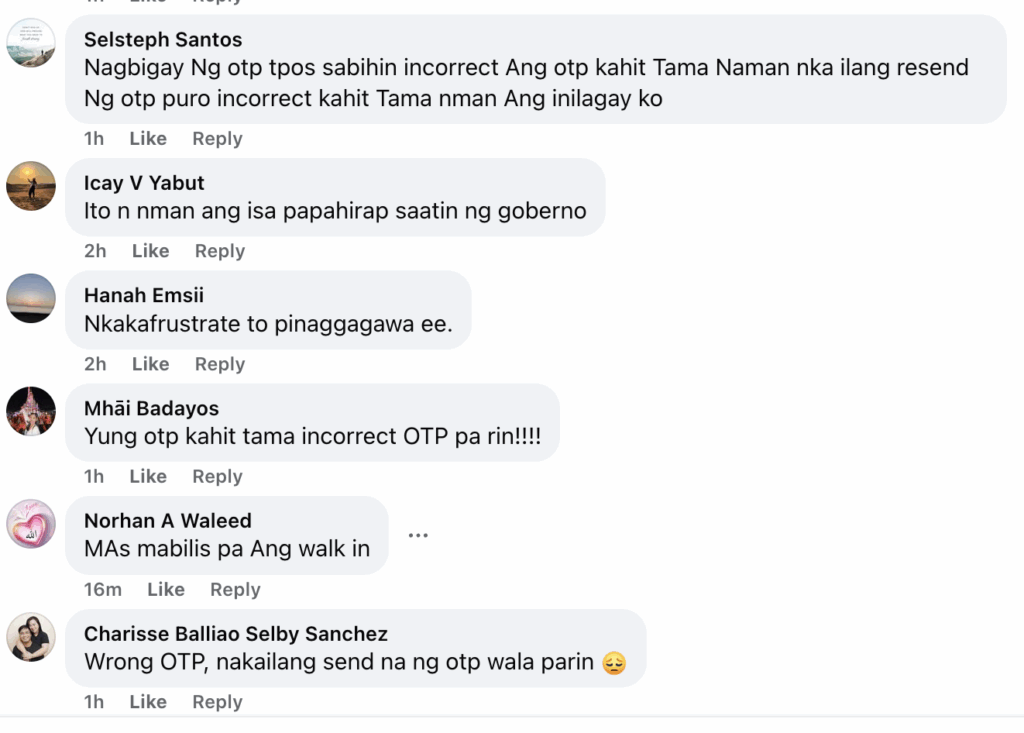1024x733 pixels.
Task: Open Hanah Emsii name link
Action: click(x=144, y=295)
